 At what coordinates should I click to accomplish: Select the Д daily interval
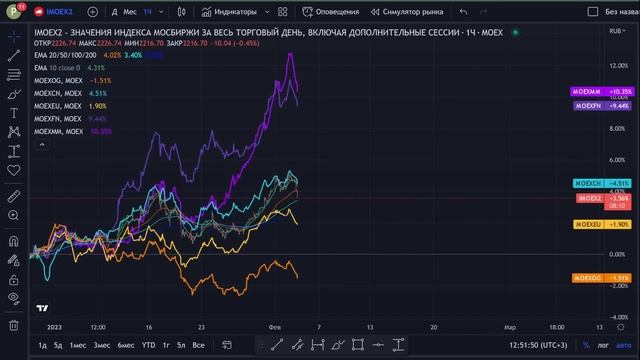pyautogui.click(x=115, y=12)
